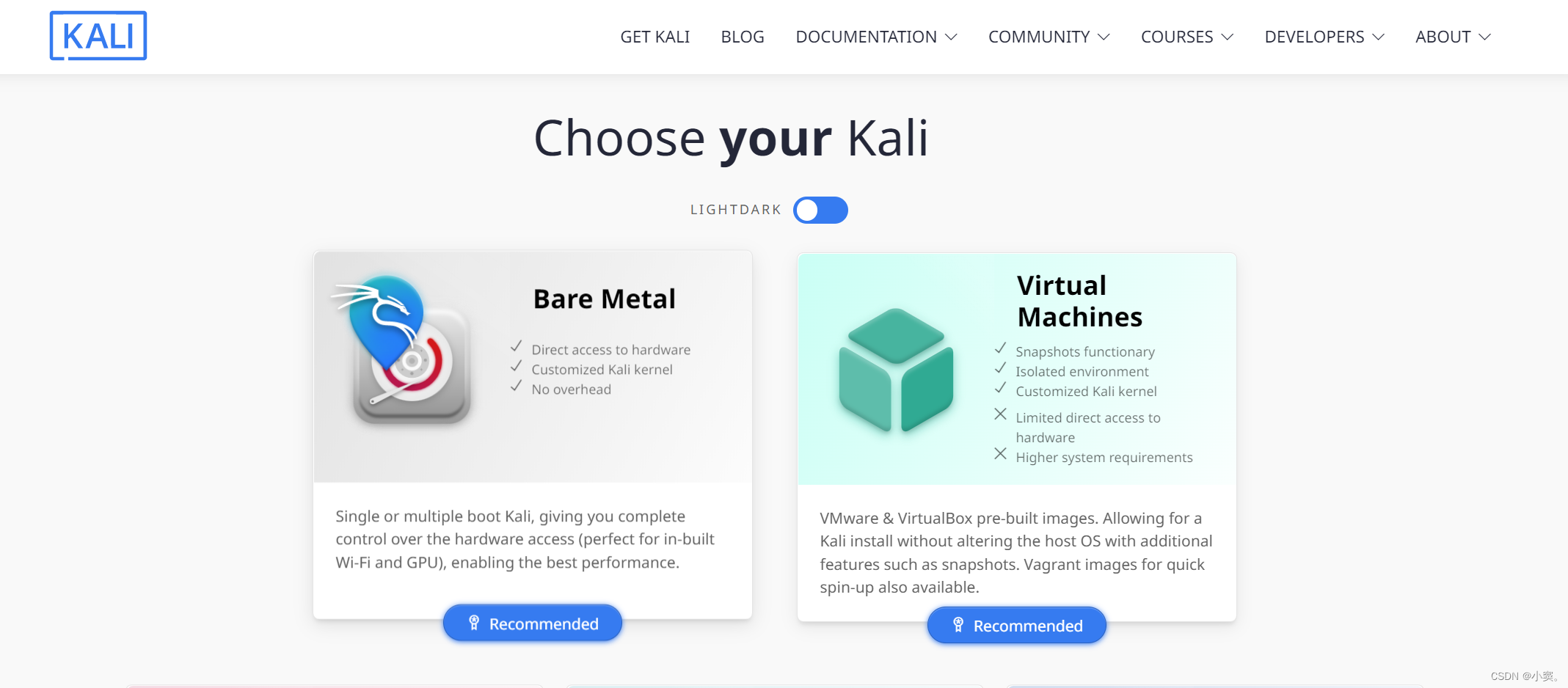This screenshot has height=688, width=1568.
Task: Click 'Snapshots functionary' text
Action: (1084, 352)
